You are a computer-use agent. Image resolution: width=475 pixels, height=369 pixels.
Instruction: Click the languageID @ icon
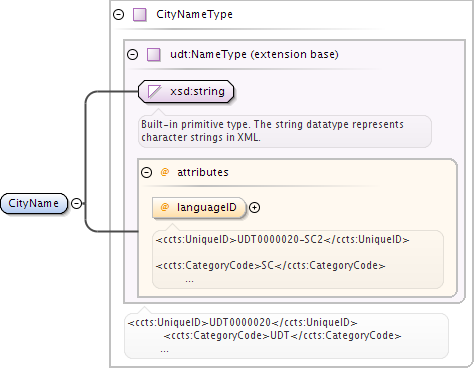pyautogui.click(x=165, y=207)
